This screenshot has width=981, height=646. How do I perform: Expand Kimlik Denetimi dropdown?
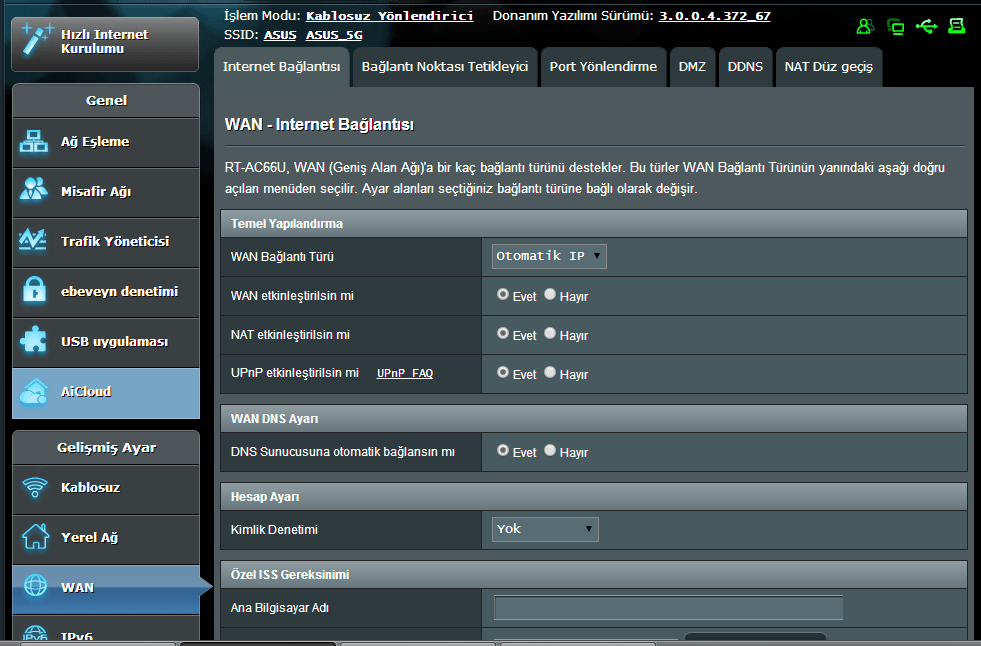pyautogui.click(x=546, y=529)
